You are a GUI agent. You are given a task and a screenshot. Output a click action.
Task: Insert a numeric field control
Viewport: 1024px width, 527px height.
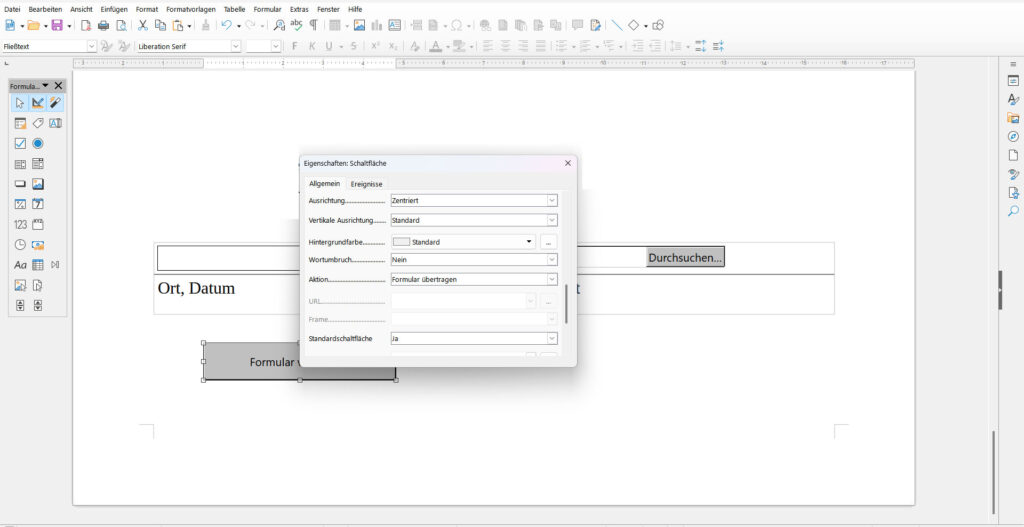[20, 224]
